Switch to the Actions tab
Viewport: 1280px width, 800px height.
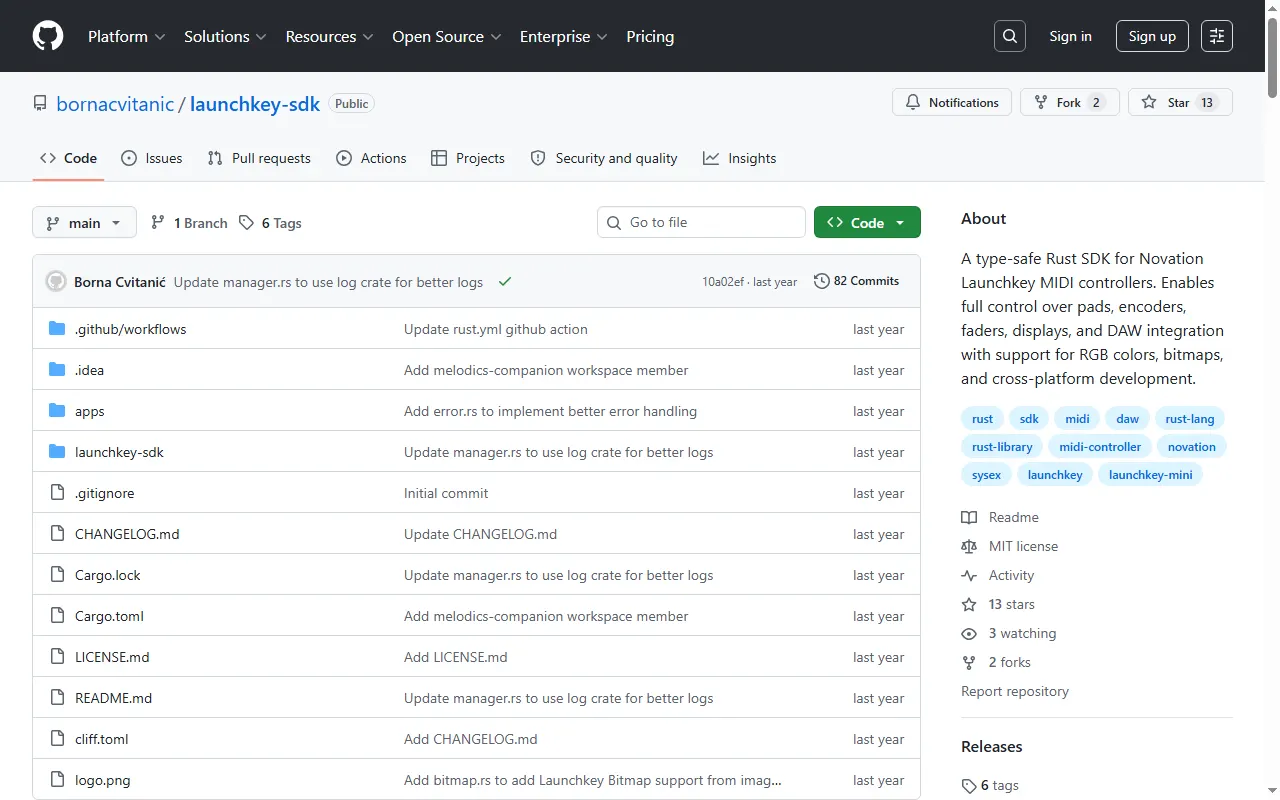click(x=372, y=158)
